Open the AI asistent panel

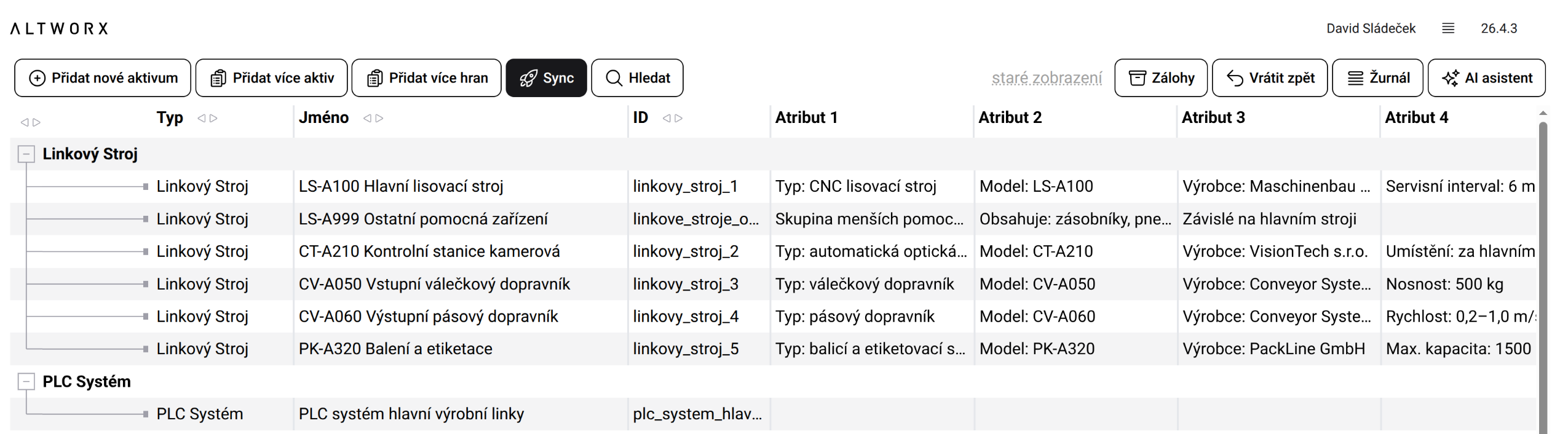(x=1486, y=78)
